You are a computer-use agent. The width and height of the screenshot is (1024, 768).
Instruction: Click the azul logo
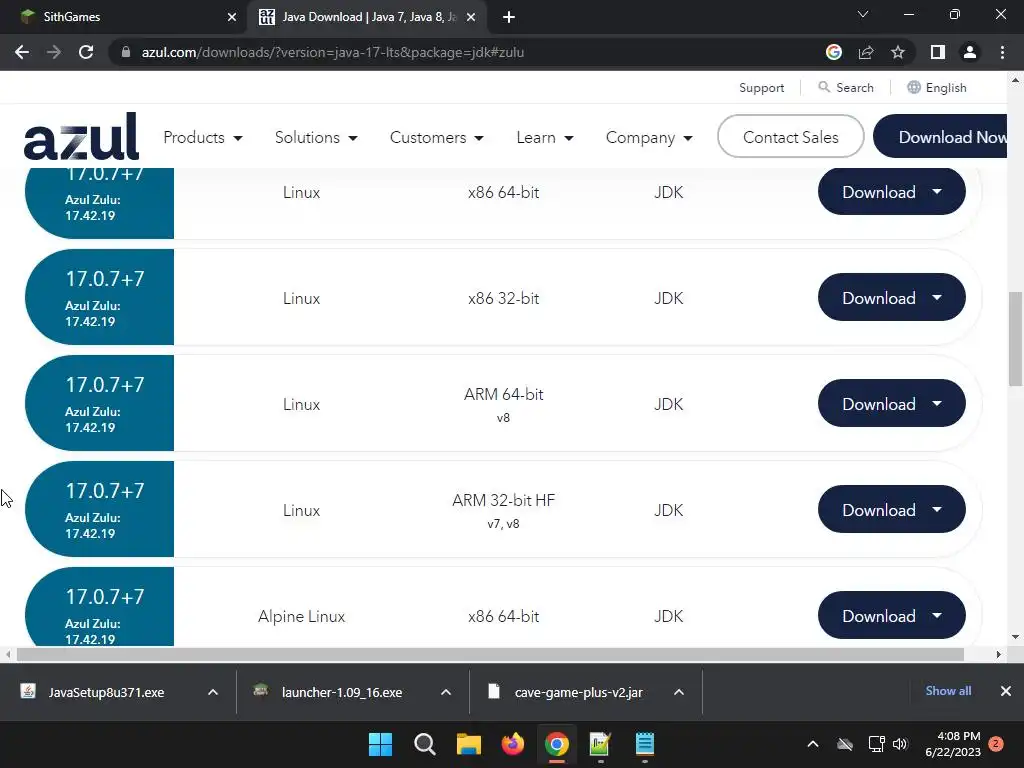[82, 136]
